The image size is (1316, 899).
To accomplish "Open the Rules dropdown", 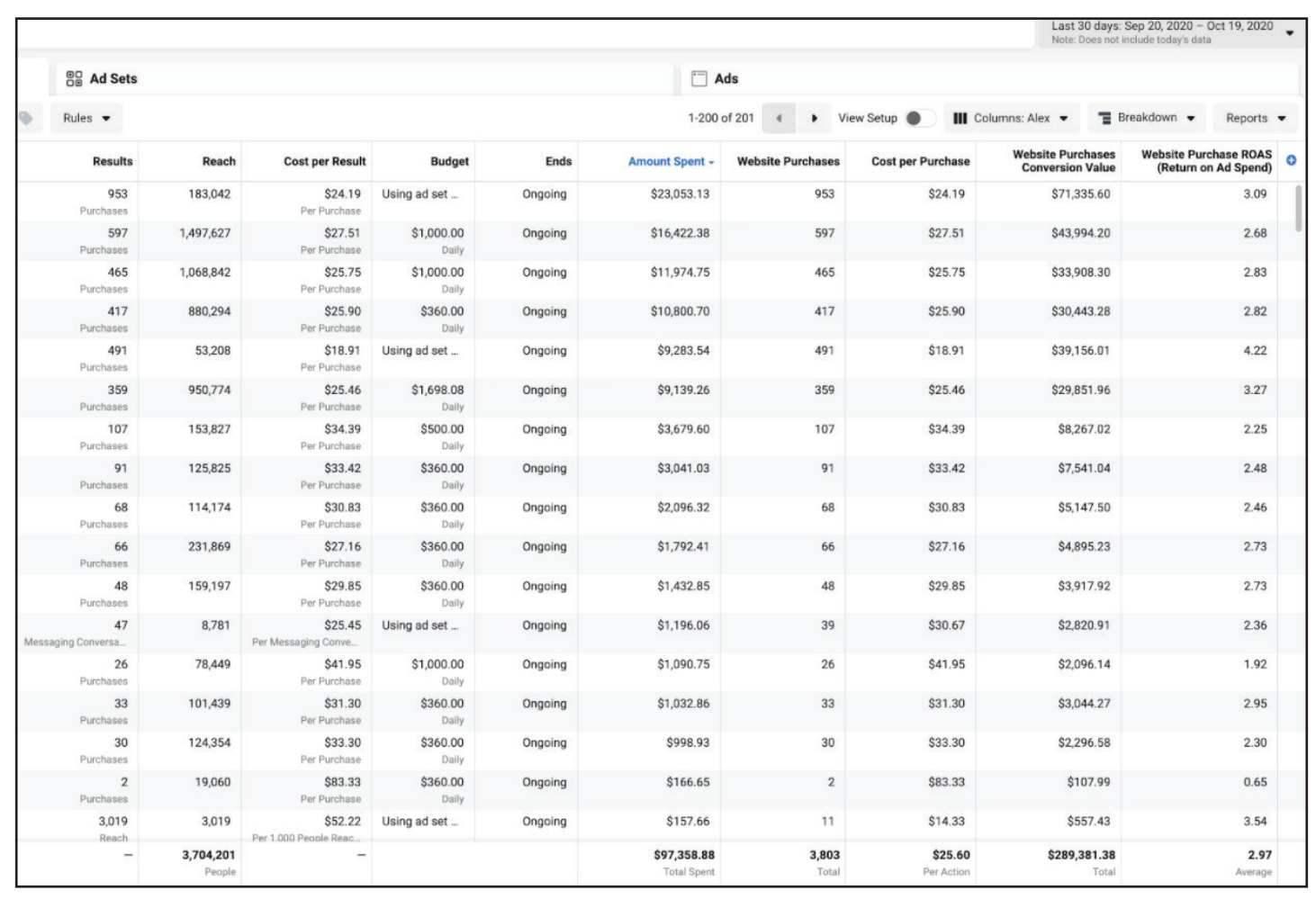I will click(x=86, y=118).
